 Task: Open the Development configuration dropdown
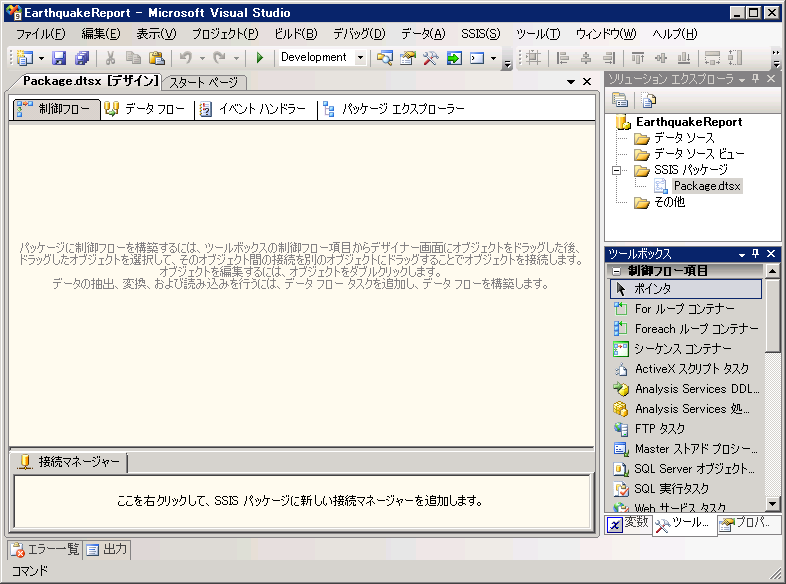pyautogui.click(x=360, y=58)
